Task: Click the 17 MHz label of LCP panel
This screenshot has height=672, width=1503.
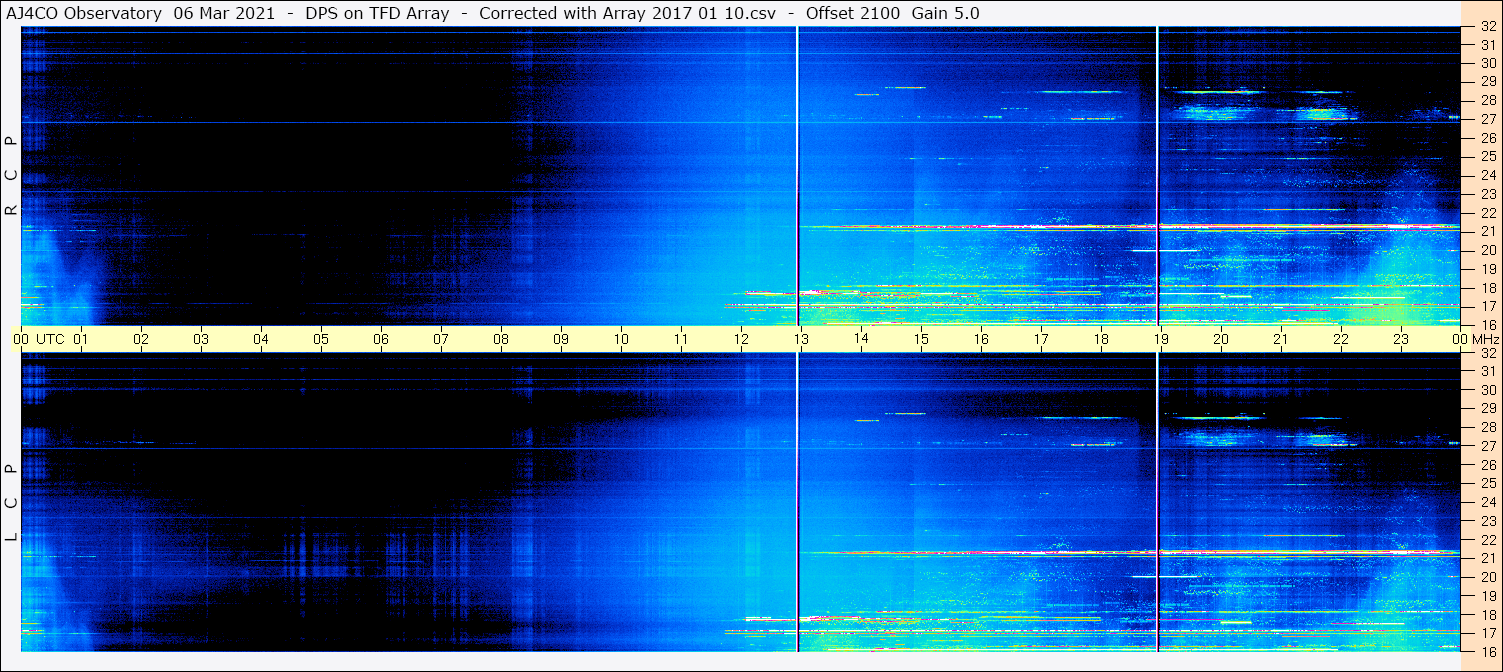Action: click(x=1488, y=633)
